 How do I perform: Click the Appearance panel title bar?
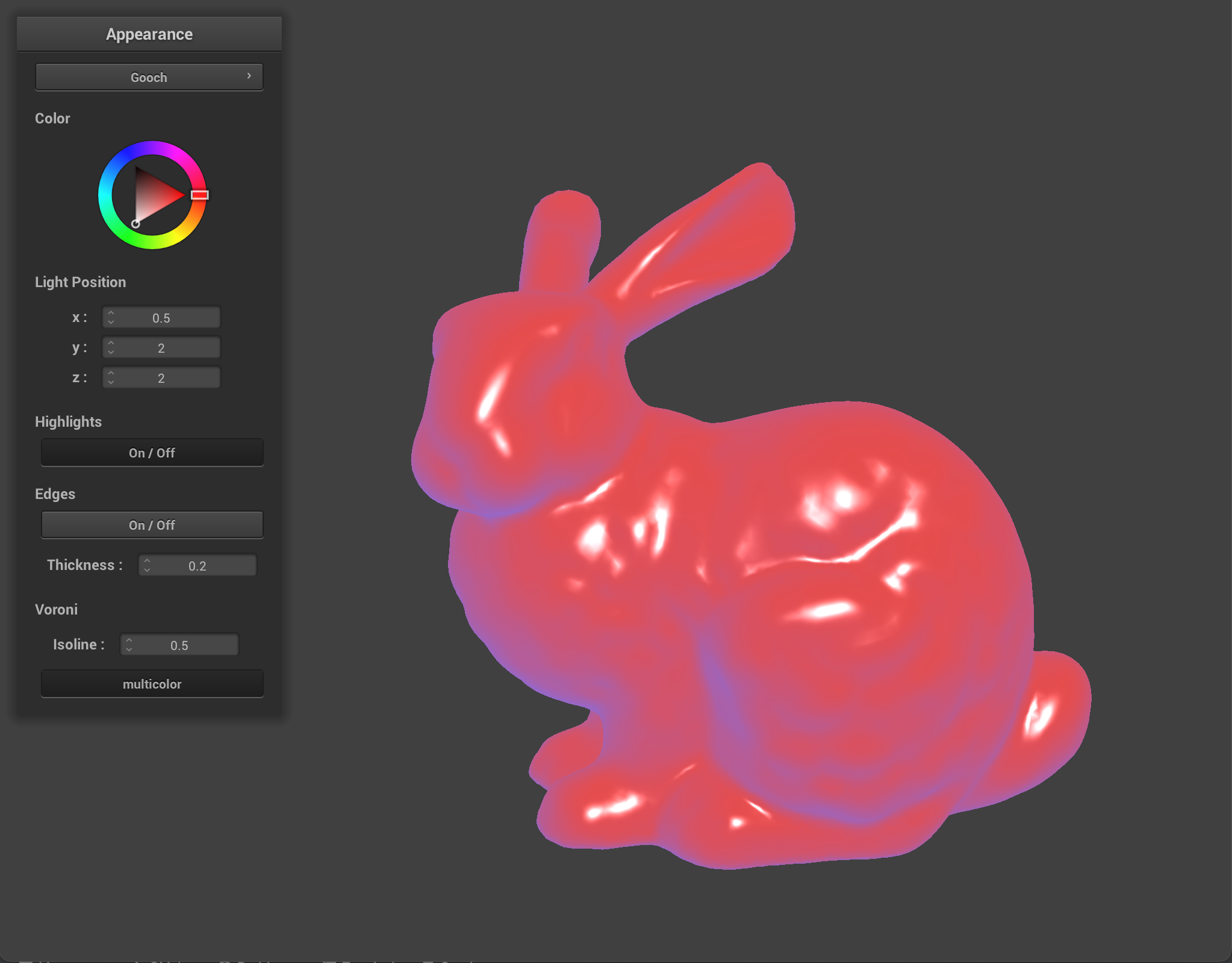pyautogui.click(x=149, y=34)
